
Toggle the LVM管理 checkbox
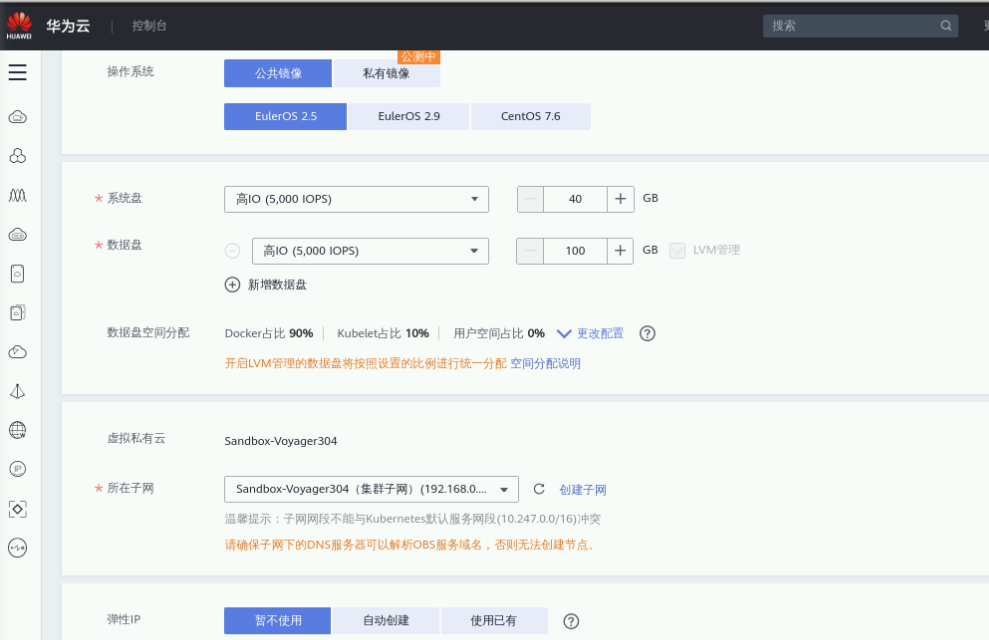point(677,250)
